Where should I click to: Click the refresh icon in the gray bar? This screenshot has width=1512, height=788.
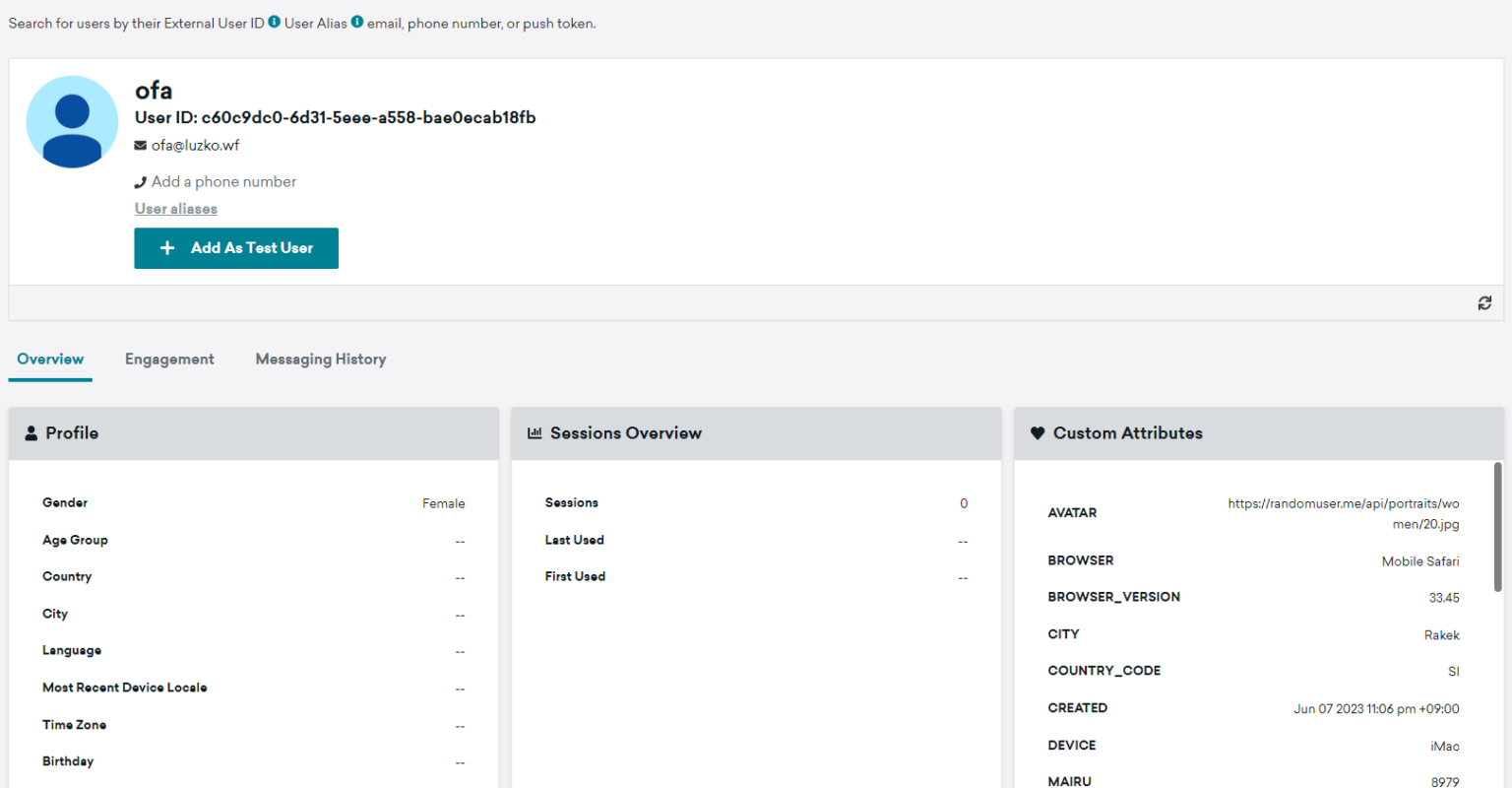(x=1484, y=302)
